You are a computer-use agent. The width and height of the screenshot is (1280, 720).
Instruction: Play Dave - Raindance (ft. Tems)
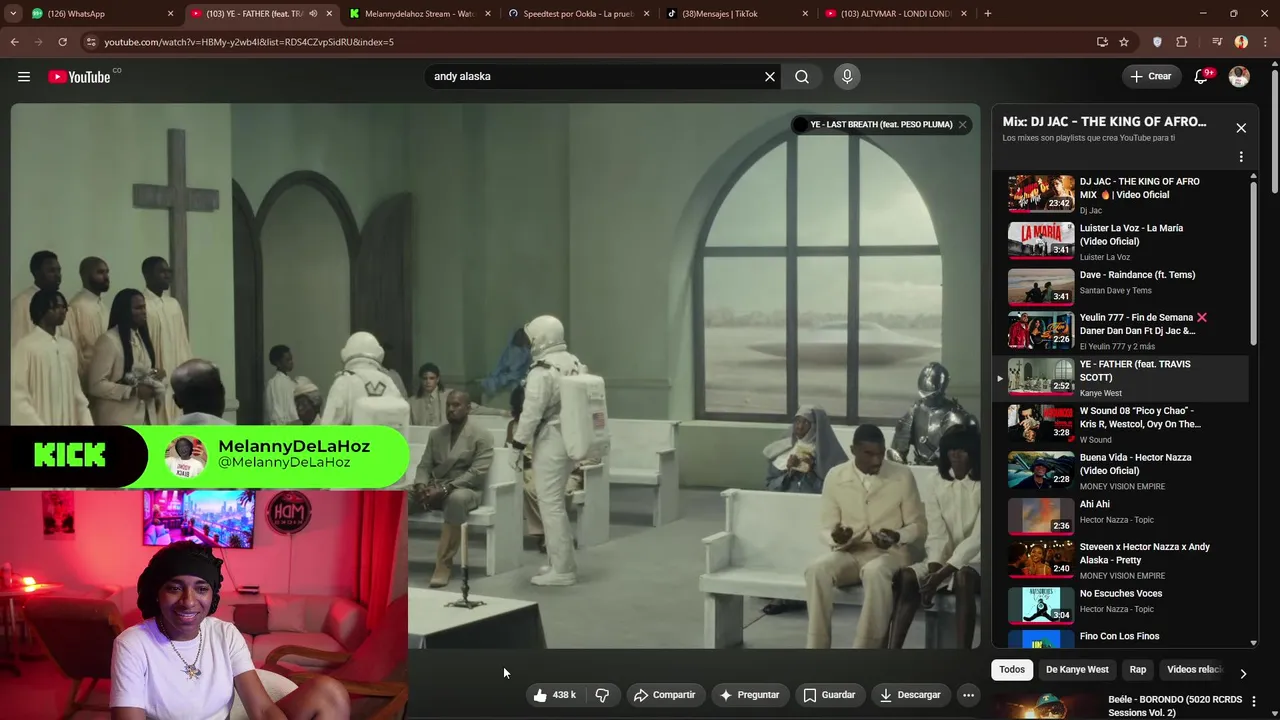1120,287
